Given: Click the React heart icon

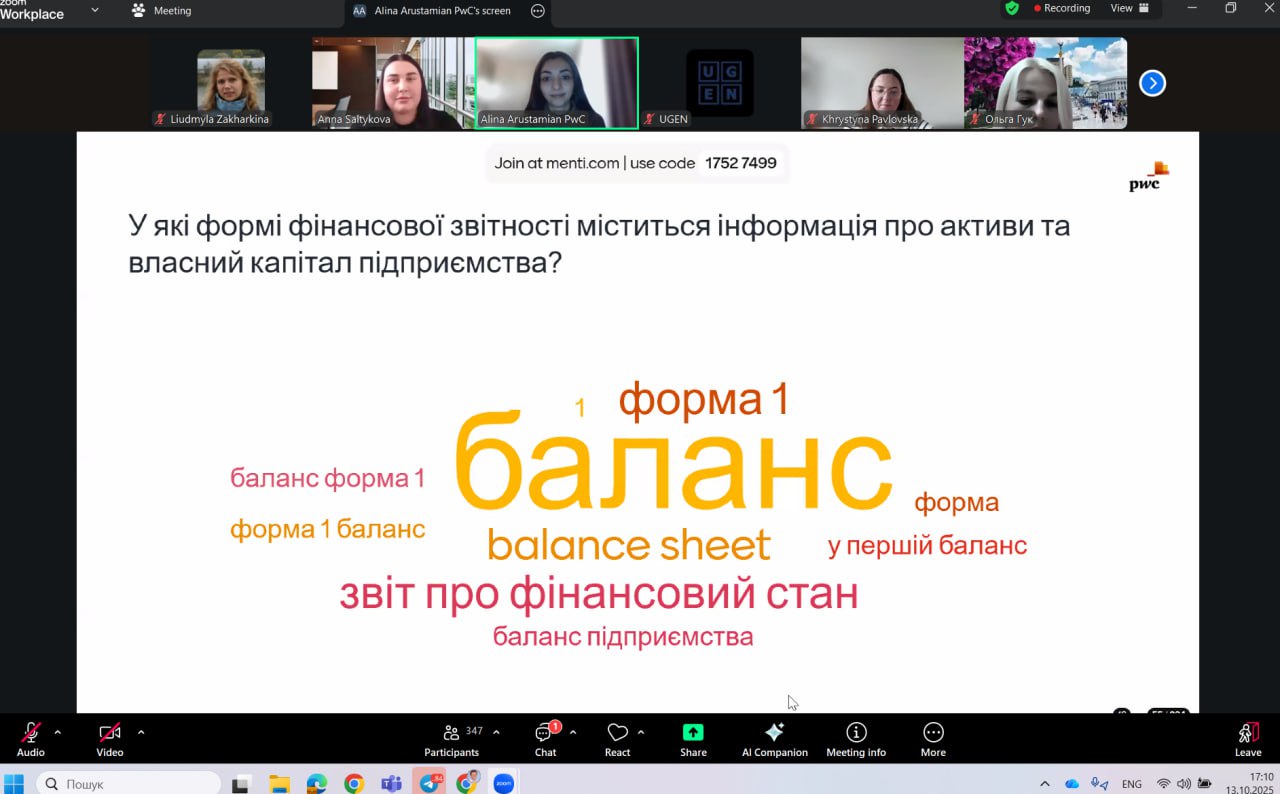Looking at the screenshot, I should 617,739.
